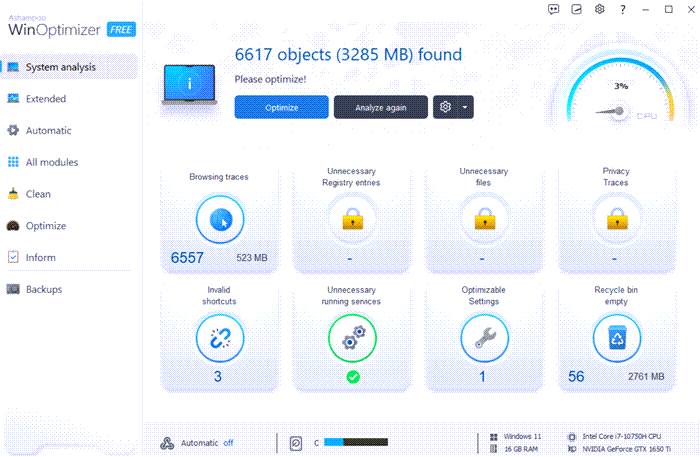Click the 'Privacy Traces' card title
The width and height of the screenshot is (700, 457).
(616, 177)
